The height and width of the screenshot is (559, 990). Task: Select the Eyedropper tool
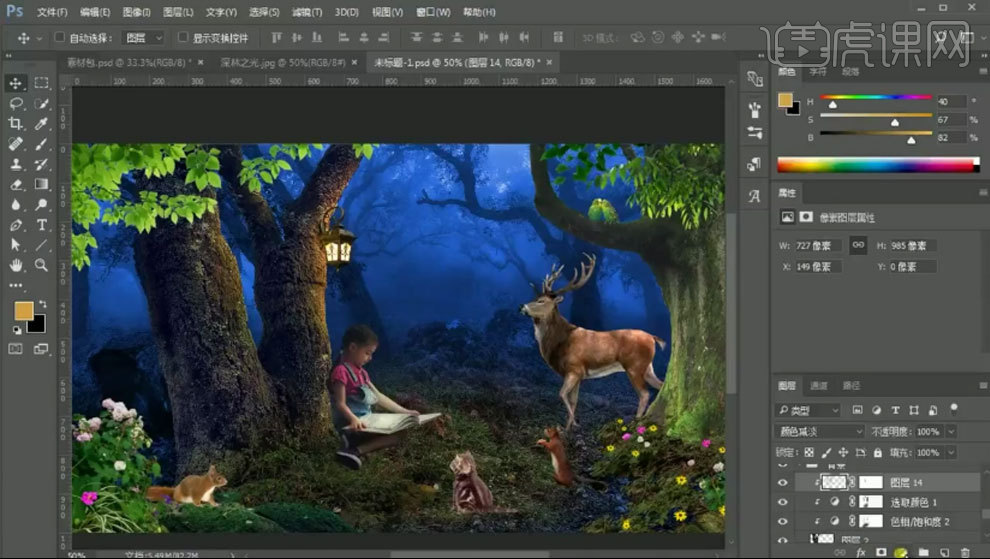(42, 123)
